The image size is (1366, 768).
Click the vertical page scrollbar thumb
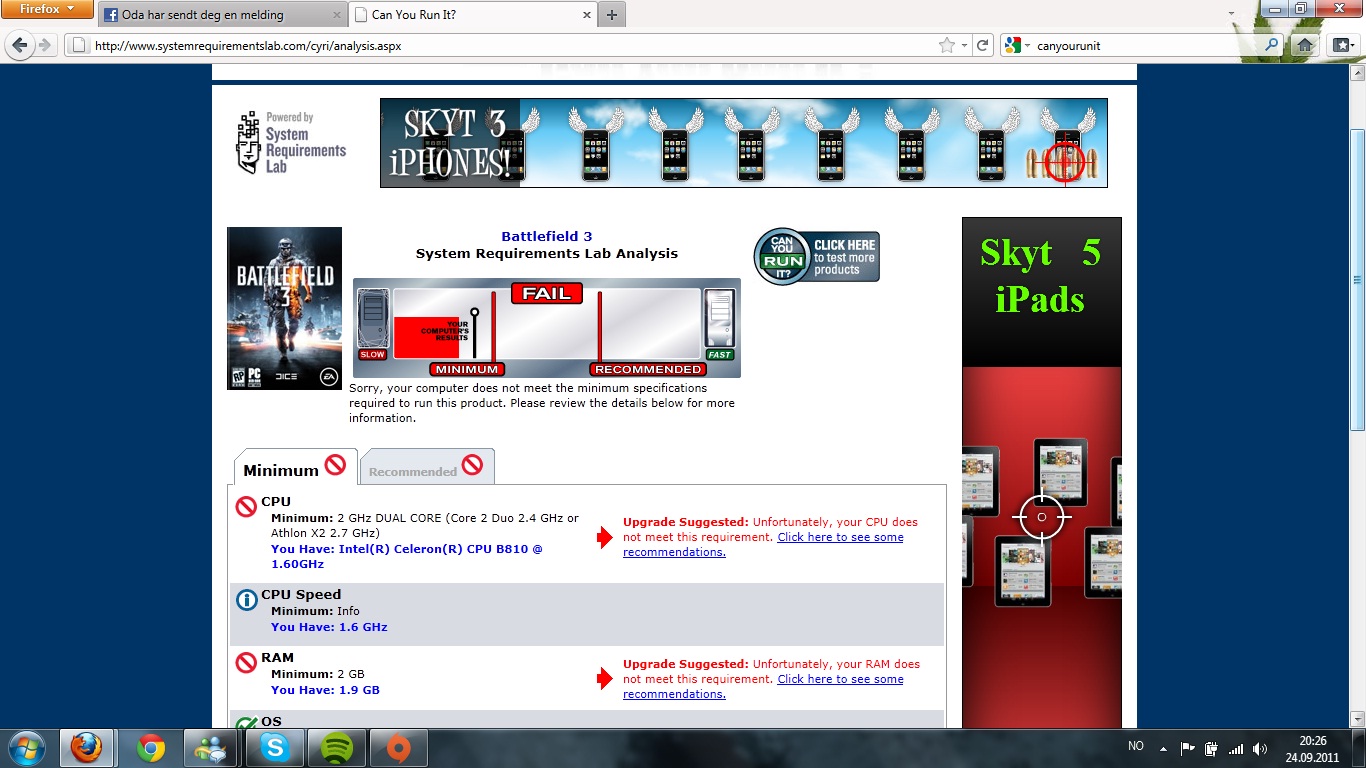pyautogui.click(x=1357, y=280)
